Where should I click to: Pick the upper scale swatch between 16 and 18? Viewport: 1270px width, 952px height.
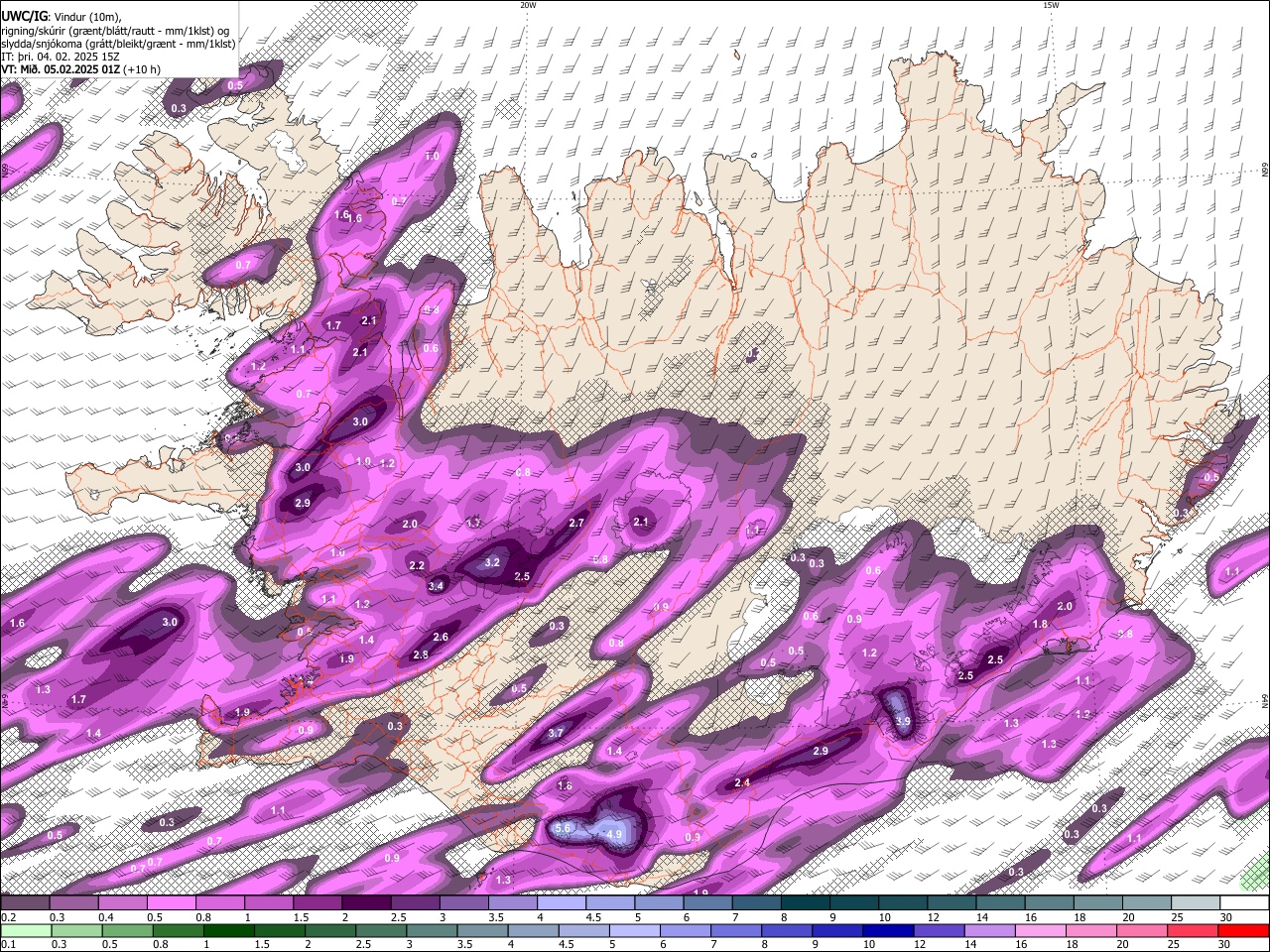pyautogui.click(x=1050, y=903)
